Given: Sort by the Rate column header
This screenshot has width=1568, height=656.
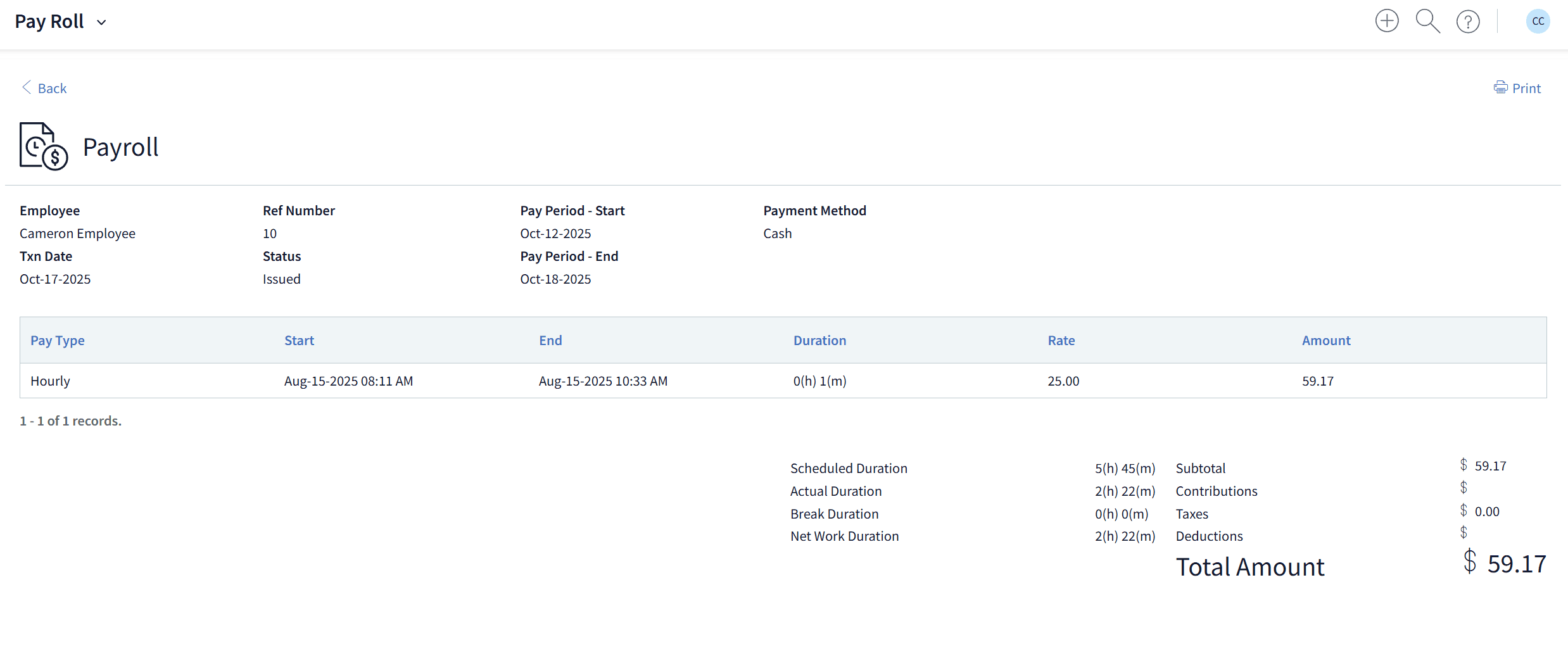Looking at the screenshot, I should tap(1061, 340).
